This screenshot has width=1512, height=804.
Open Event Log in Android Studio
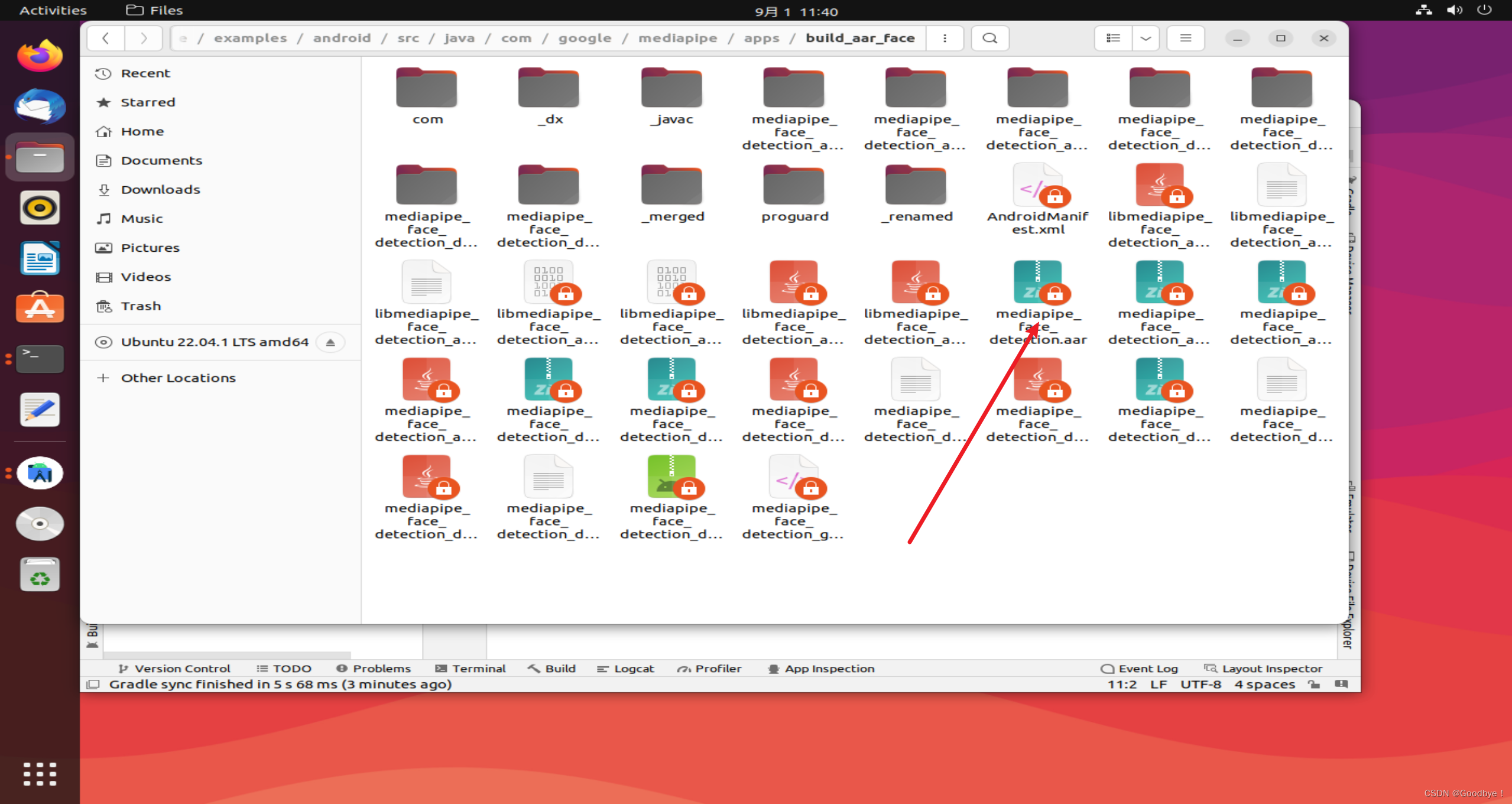1140,669
